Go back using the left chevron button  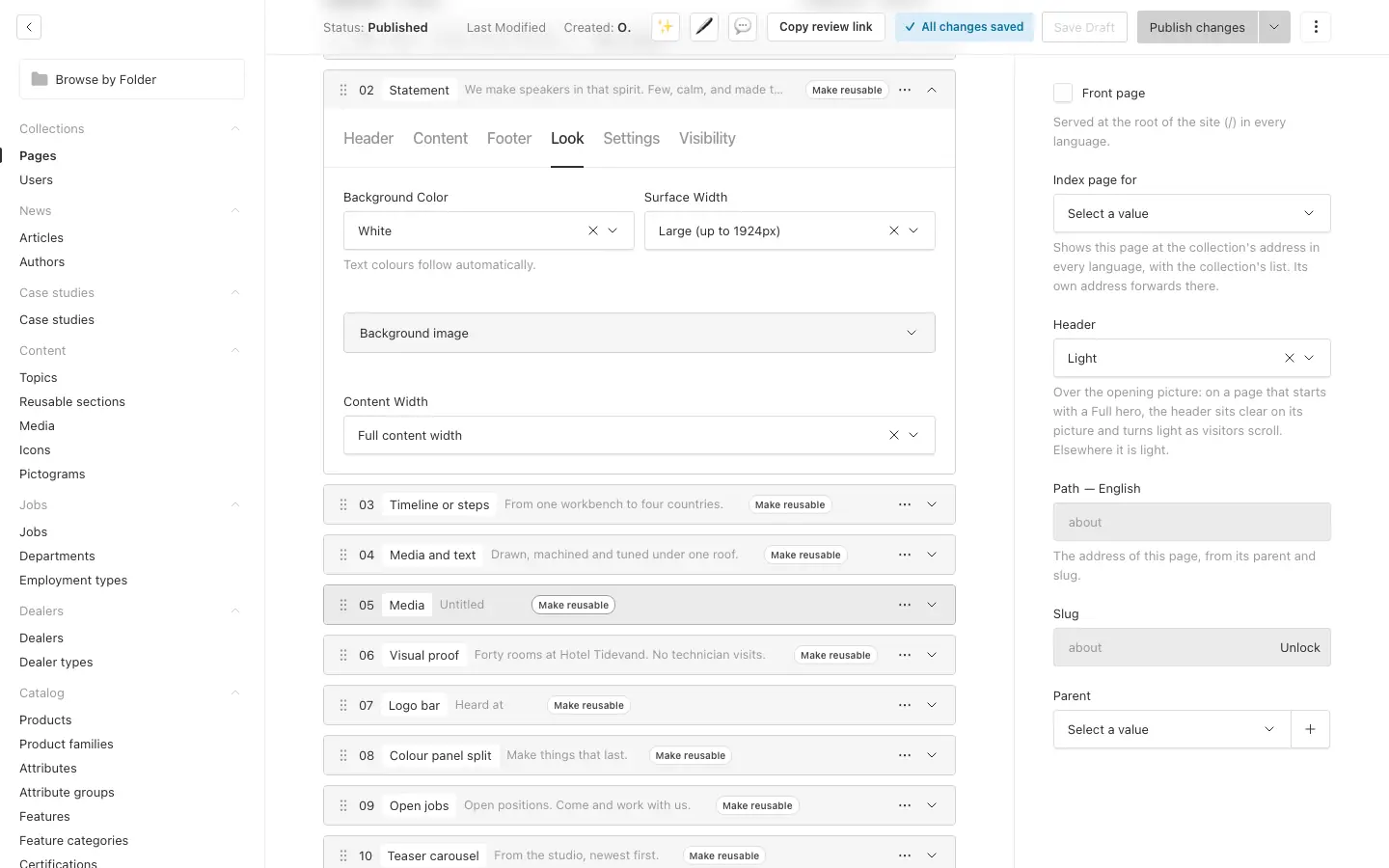click(x=29, y=27)
